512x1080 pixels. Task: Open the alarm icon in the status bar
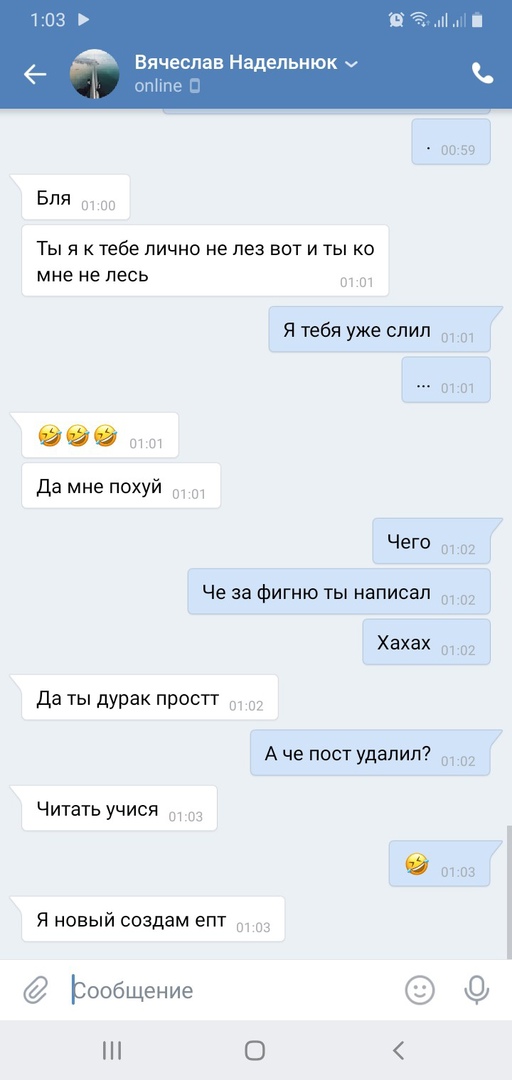point(396,20)
